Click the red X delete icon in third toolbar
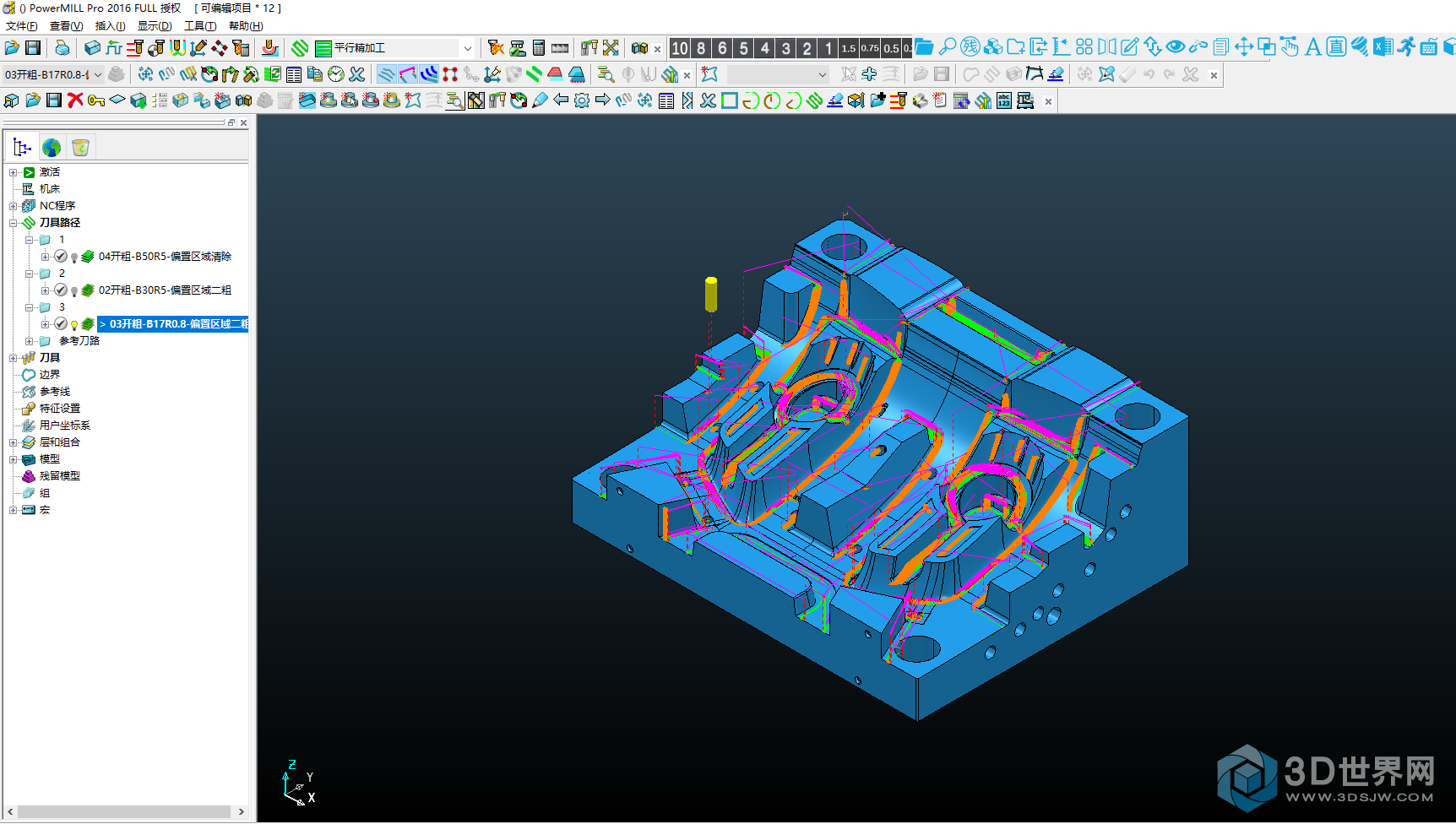 point(75,100)
